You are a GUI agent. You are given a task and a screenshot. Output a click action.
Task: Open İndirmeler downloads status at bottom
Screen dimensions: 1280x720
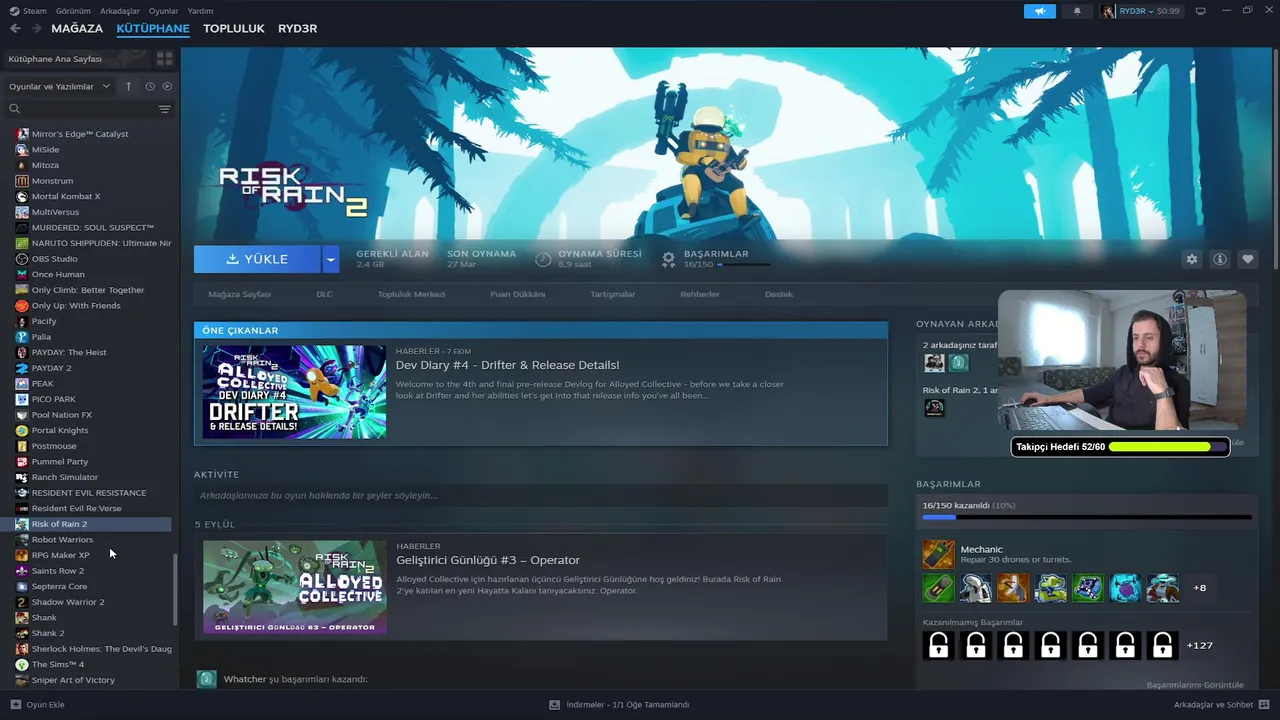click(619, 705)
